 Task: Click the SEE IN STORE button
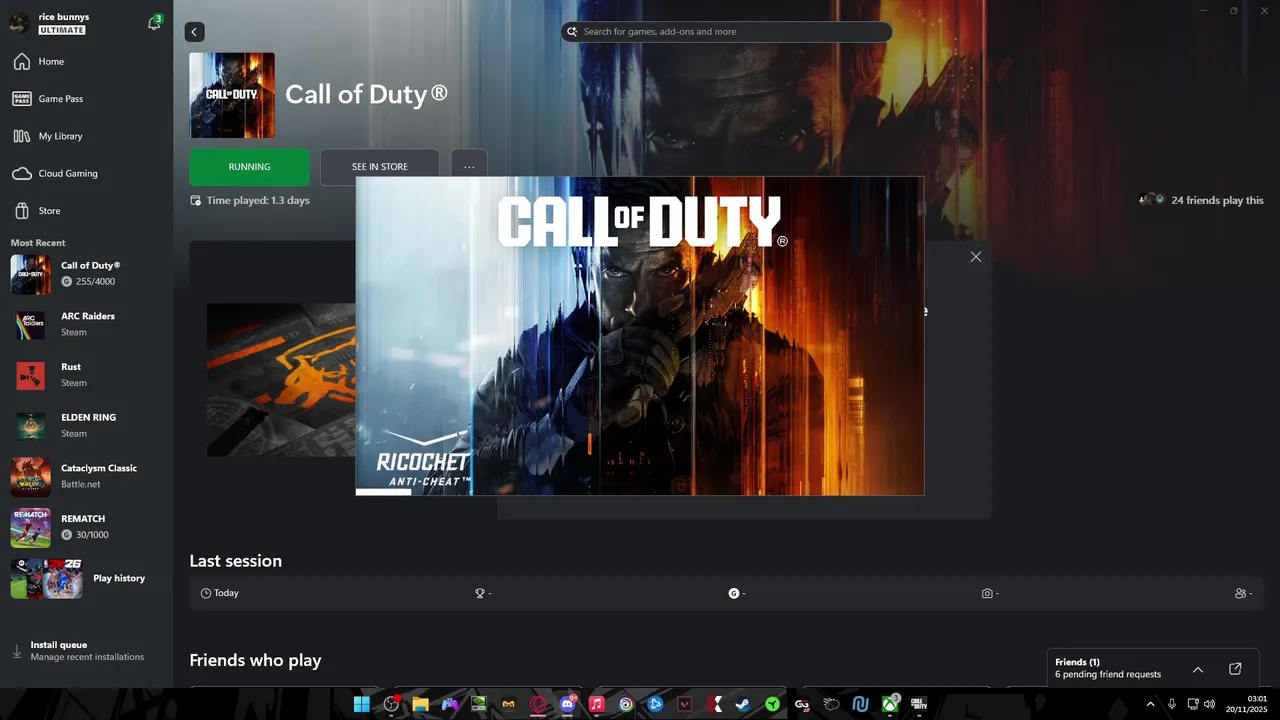(x=379, y=167)
